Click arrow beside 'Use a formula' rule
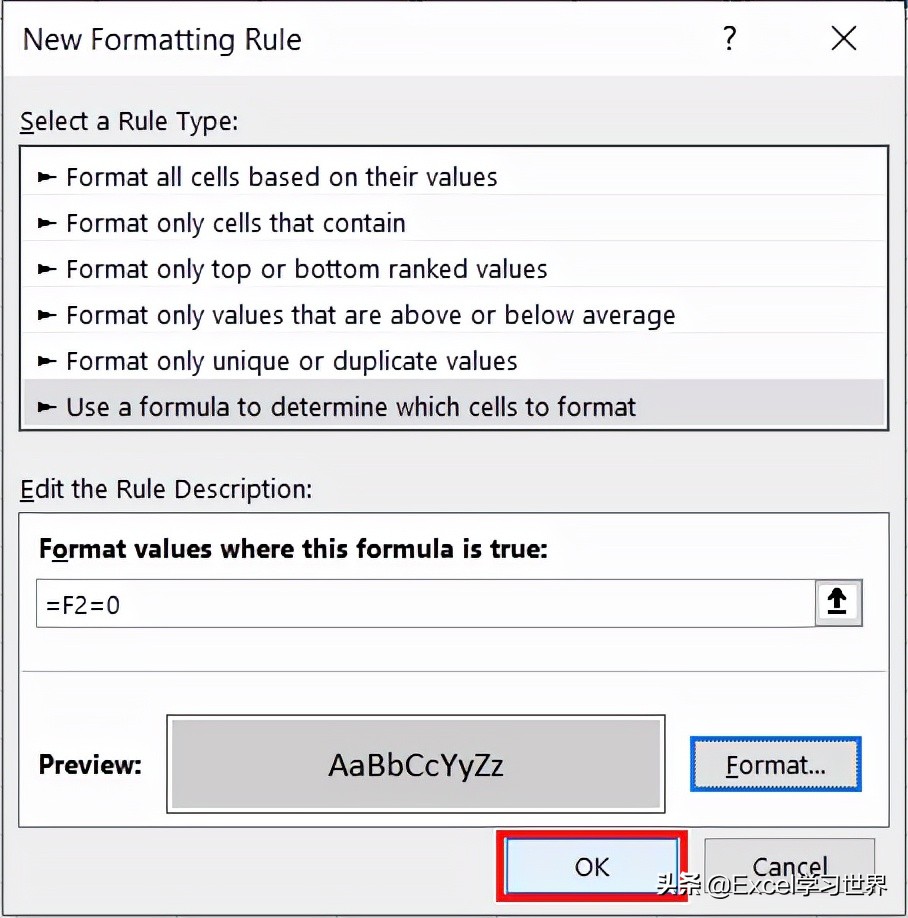Viewport: 908px width, 918px height. coord(47,406)
